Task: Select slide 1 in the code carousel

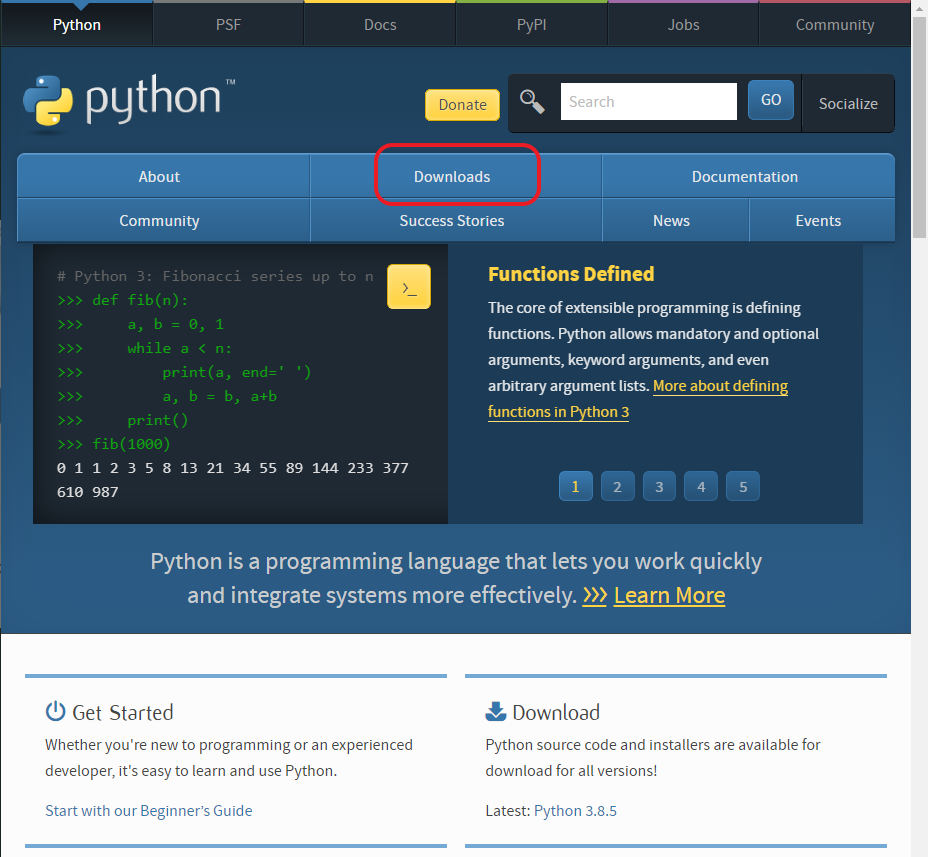Action: 575,487
